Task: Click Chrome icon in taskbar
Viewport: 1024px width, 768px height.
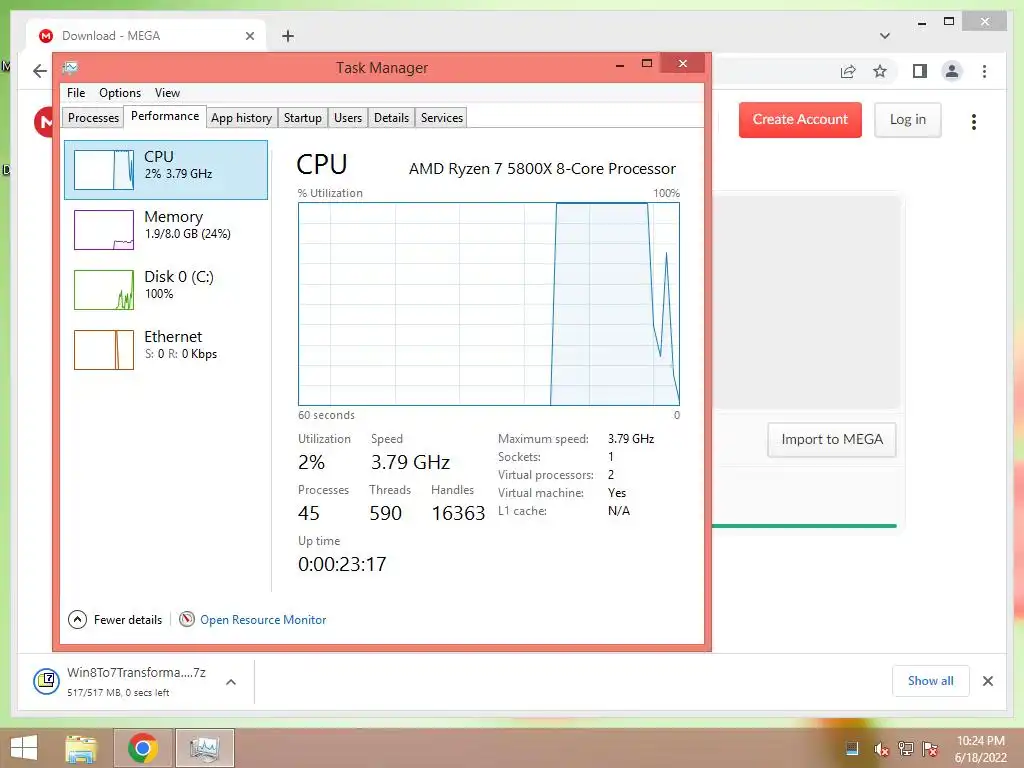Action: pyautogui.click(x=143, y=748)
